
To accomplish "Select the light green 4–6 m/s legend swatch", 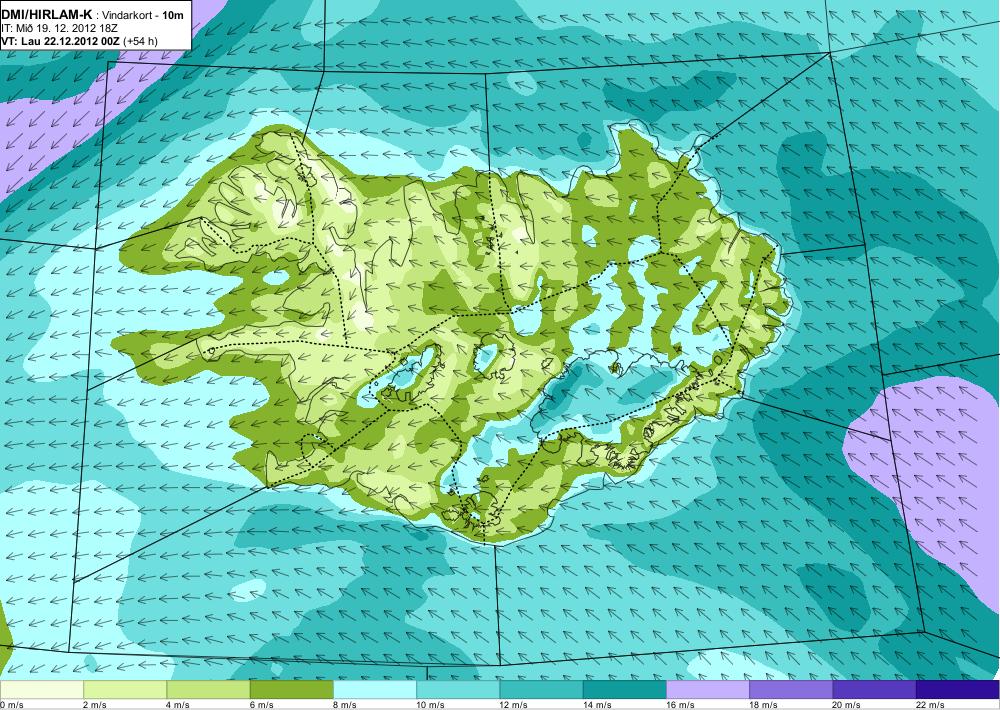I will click(x=208, y=690).
